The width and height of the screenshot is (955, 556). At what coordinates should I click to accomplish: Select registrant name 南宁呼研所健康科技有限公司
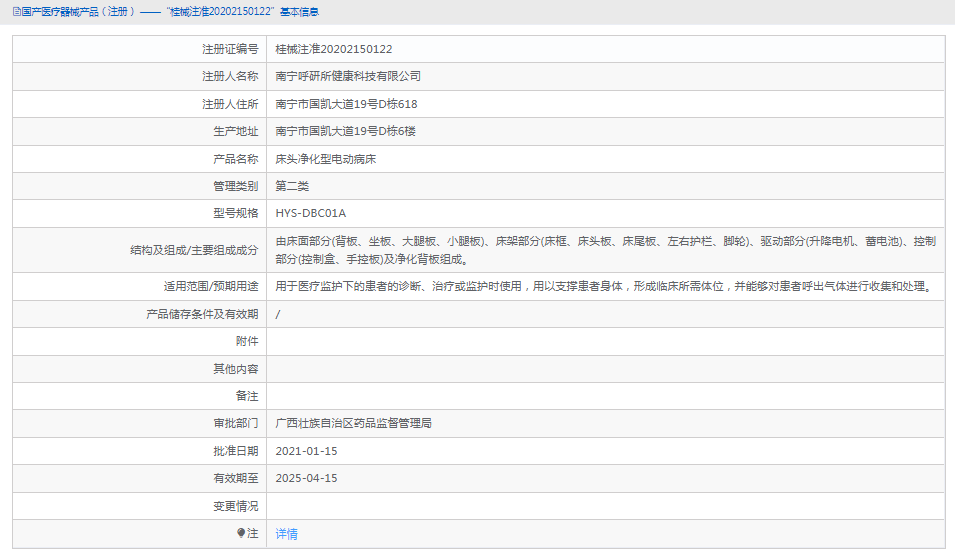click(348, 76)
